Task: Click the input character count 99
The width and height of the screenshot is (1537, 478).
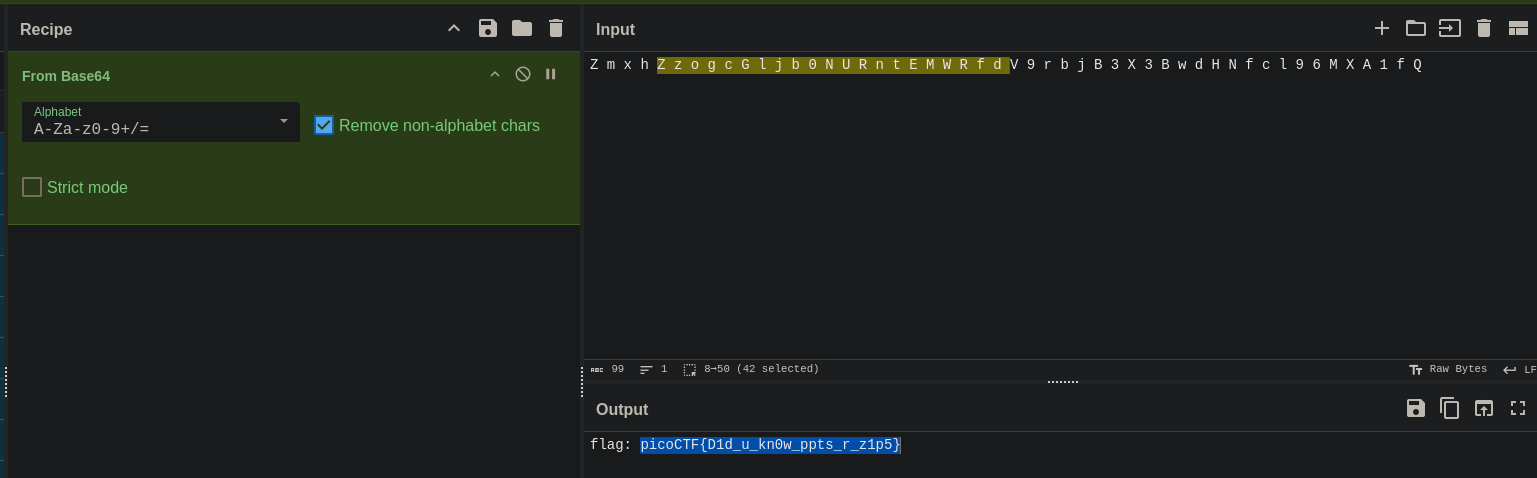Action: coord(607,369)
